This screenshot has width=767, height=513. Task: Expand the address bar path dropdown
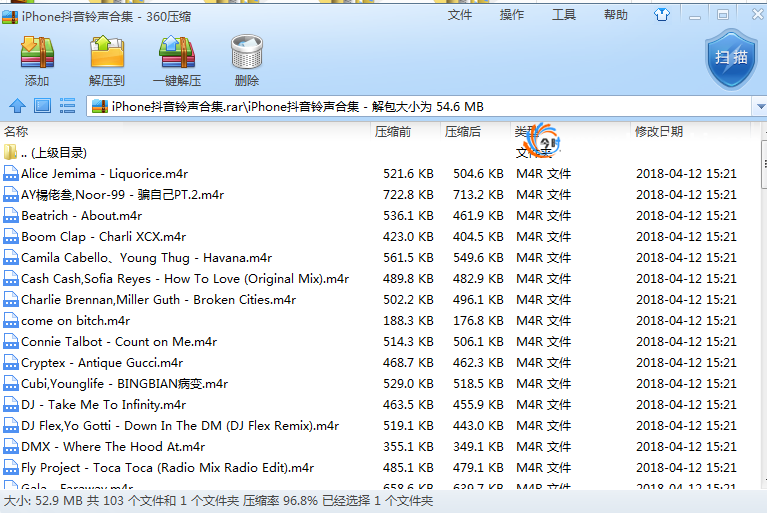(x=760, y=106)
